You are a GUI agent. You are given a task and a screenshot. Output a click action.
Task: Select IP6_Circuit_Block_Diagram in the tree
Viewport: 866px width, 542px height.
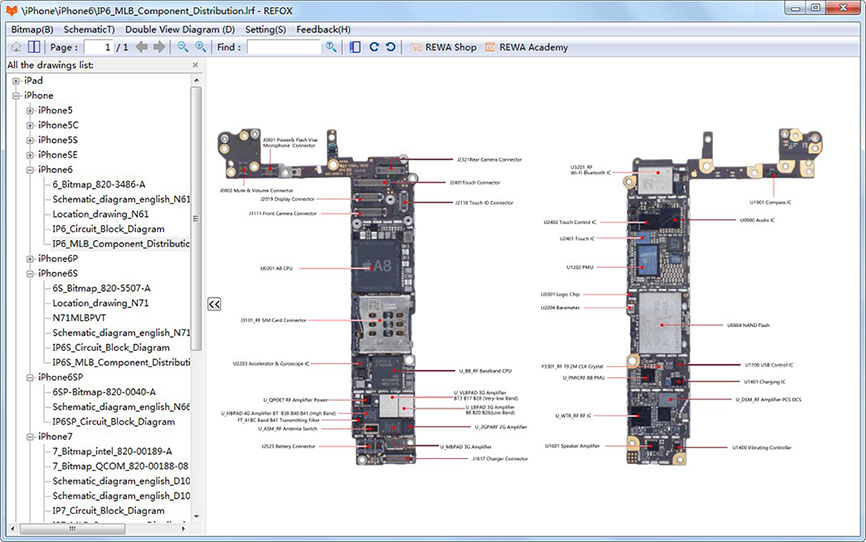108,229
